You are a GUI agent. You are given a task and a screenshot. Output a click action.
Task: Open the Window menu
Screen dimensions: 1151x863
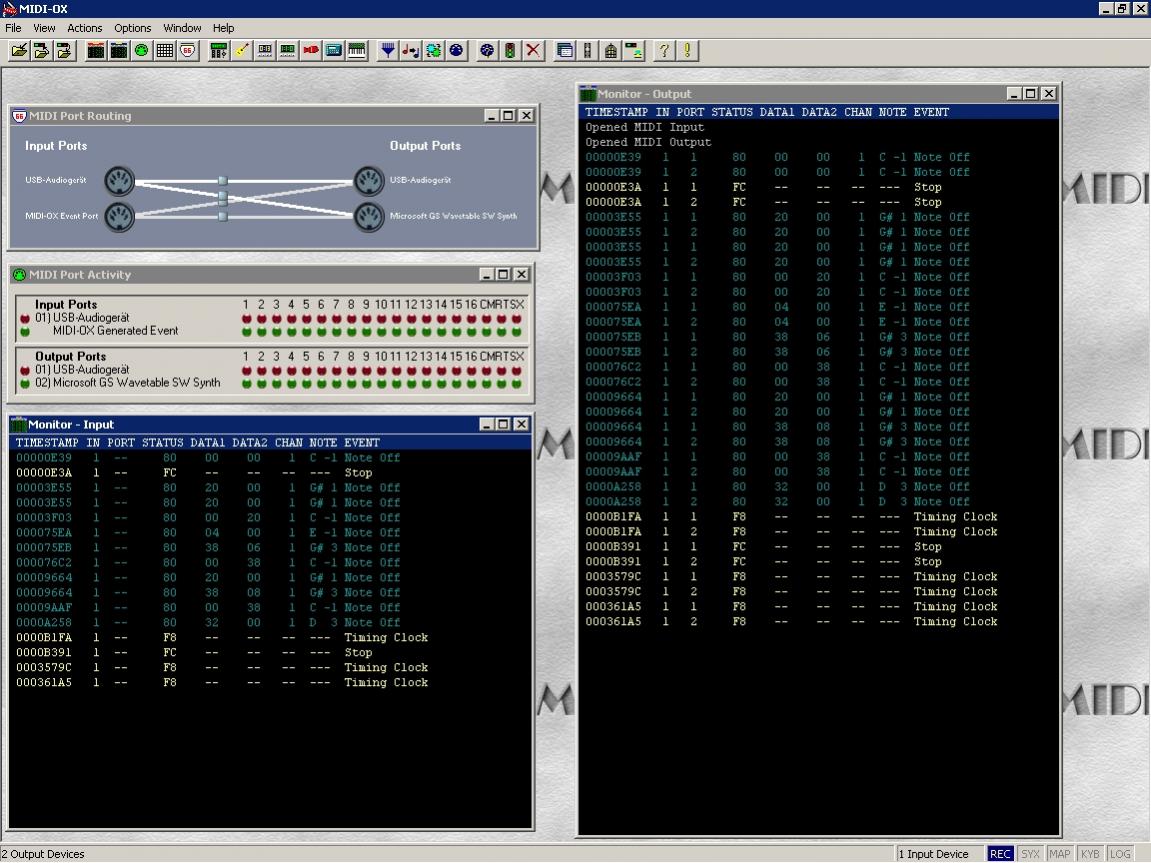pyautogui.click(x=182, y=28)
